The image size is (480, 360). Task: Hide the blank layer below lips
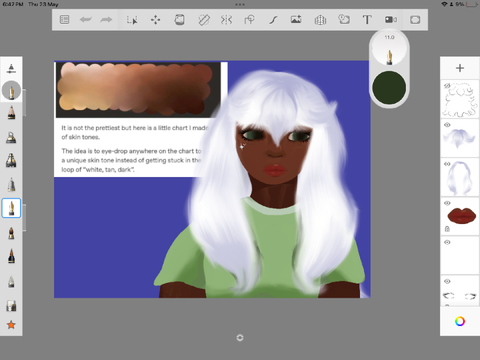[447, 242]
